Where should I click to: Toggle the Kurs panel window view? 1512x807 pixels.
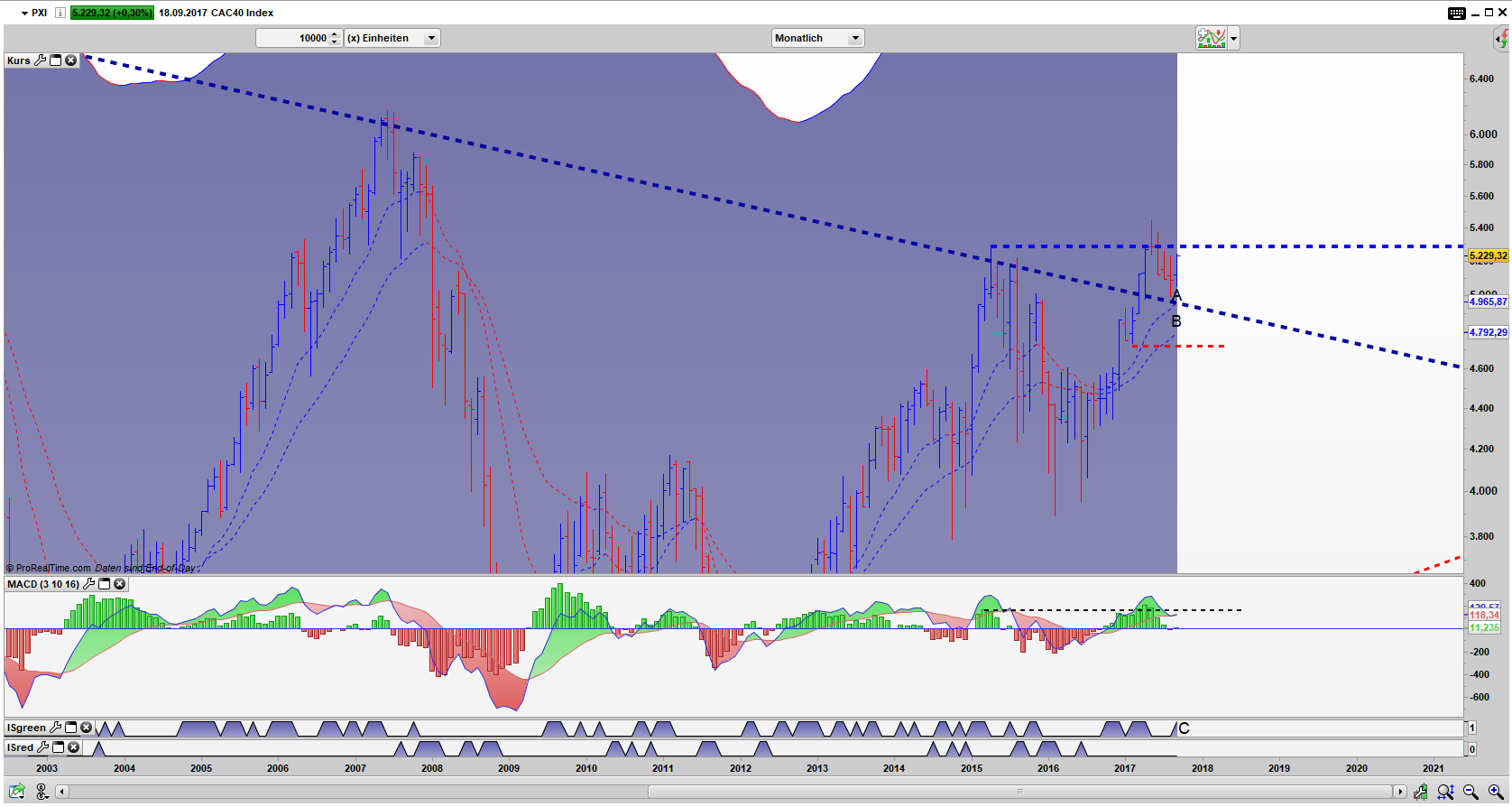tap(55, 60)
